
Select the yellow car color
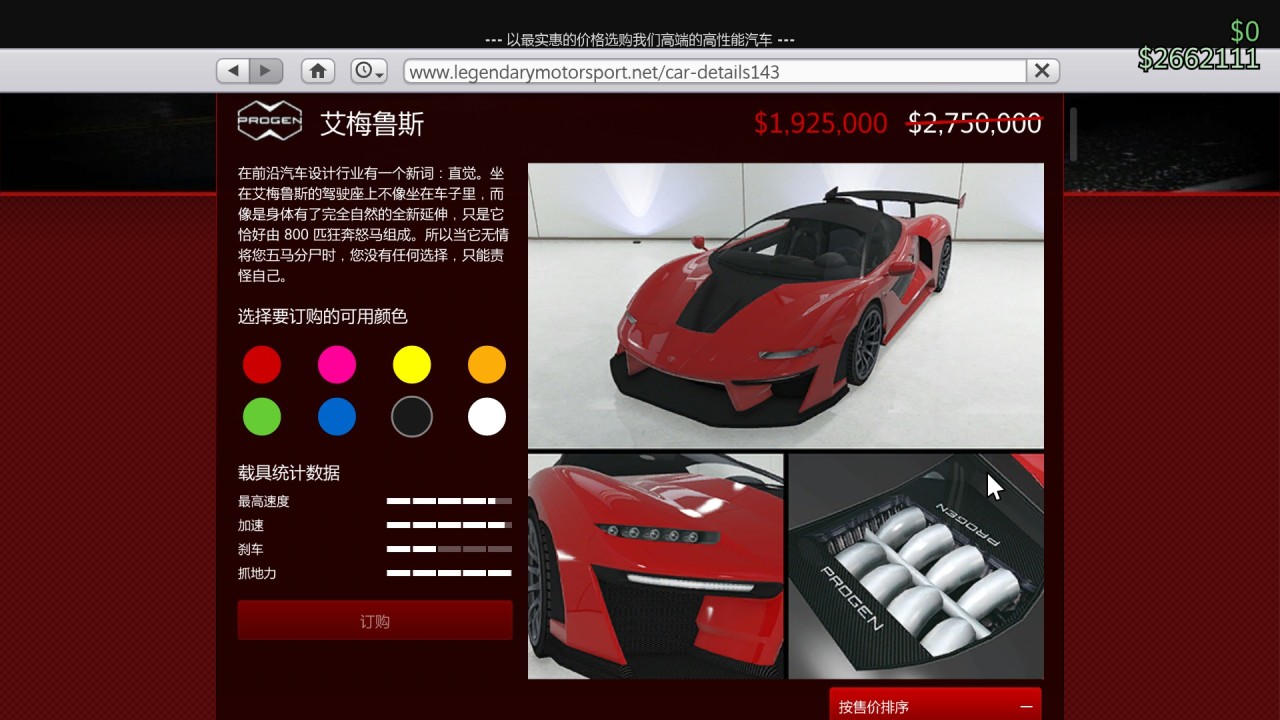[412, 365]
